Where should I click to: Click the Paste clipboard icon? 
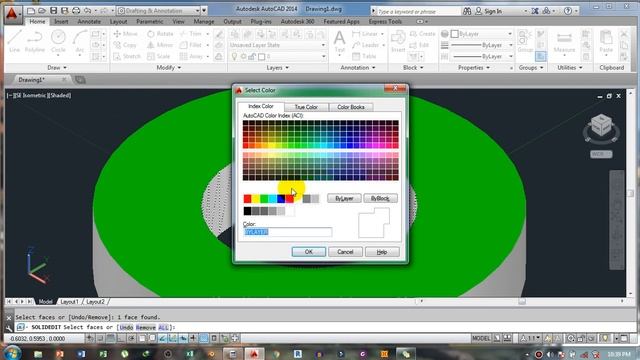pyautogui.click(x=606, y=41)
